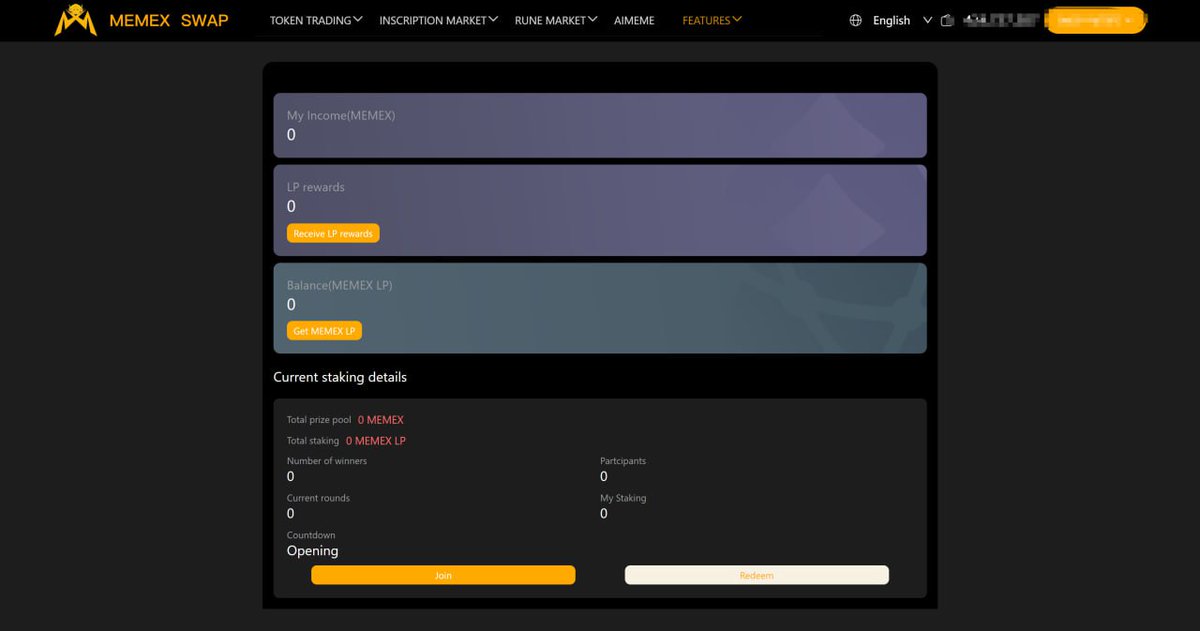The width and height of the screenshot is (1200, 631).
Task: Open the English language selector chevron
Action: coord(927,19)
